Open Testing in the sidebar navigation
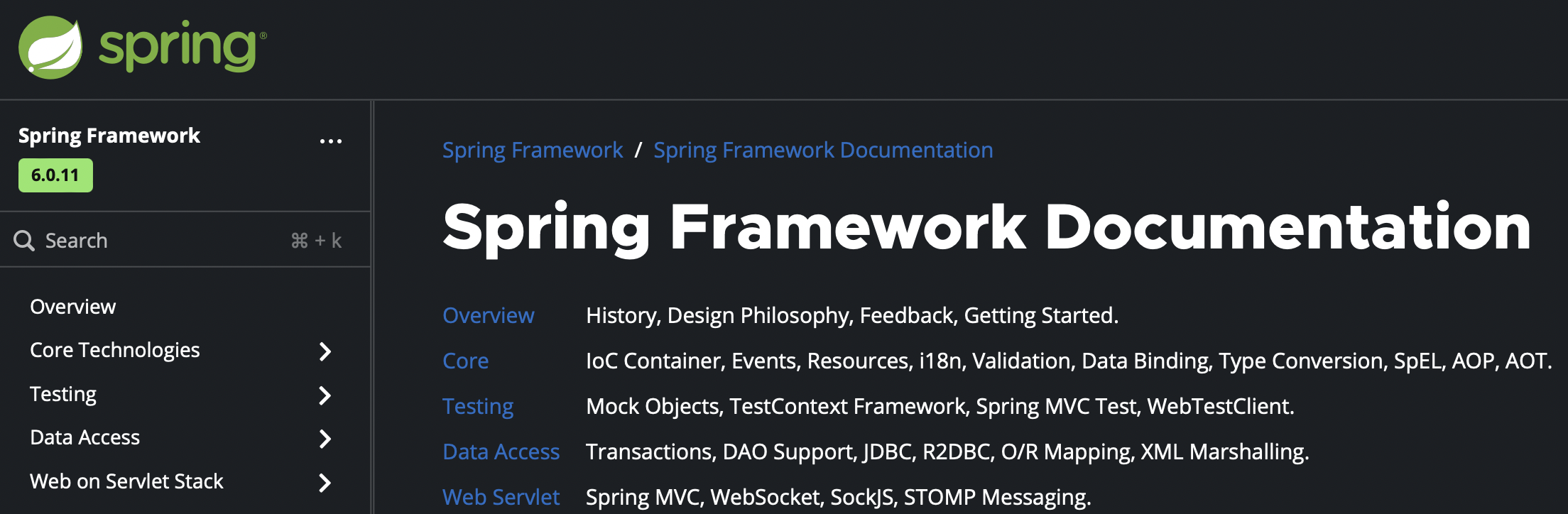This screenshot has width=1568, height=514. tap(63, 394)
